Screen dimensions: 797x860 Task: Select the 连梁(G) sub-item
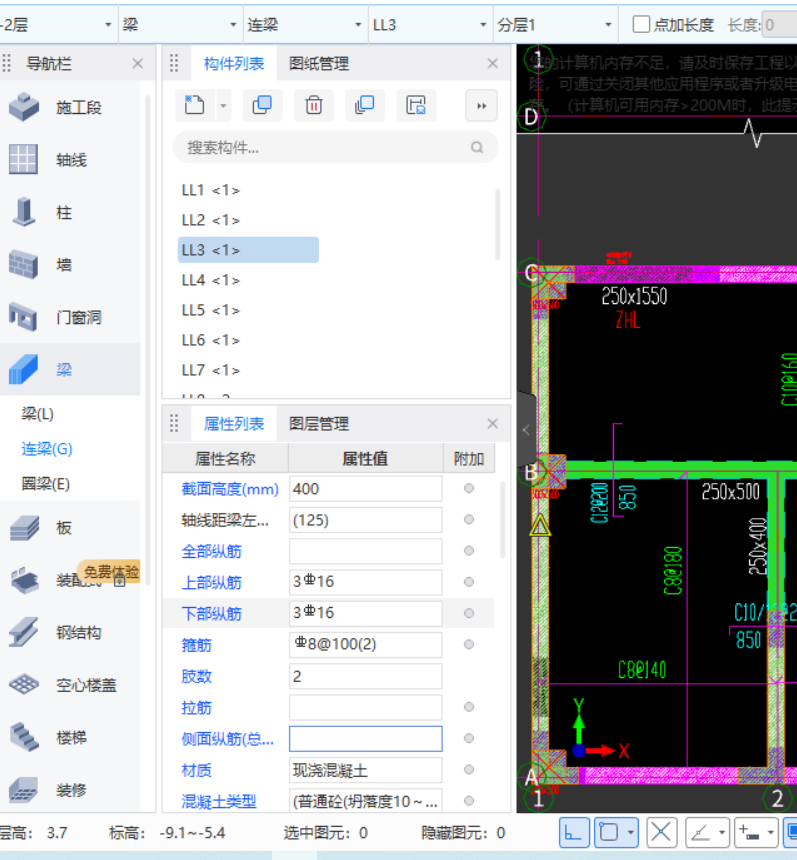pyautogui.click(x=47, y=449)
